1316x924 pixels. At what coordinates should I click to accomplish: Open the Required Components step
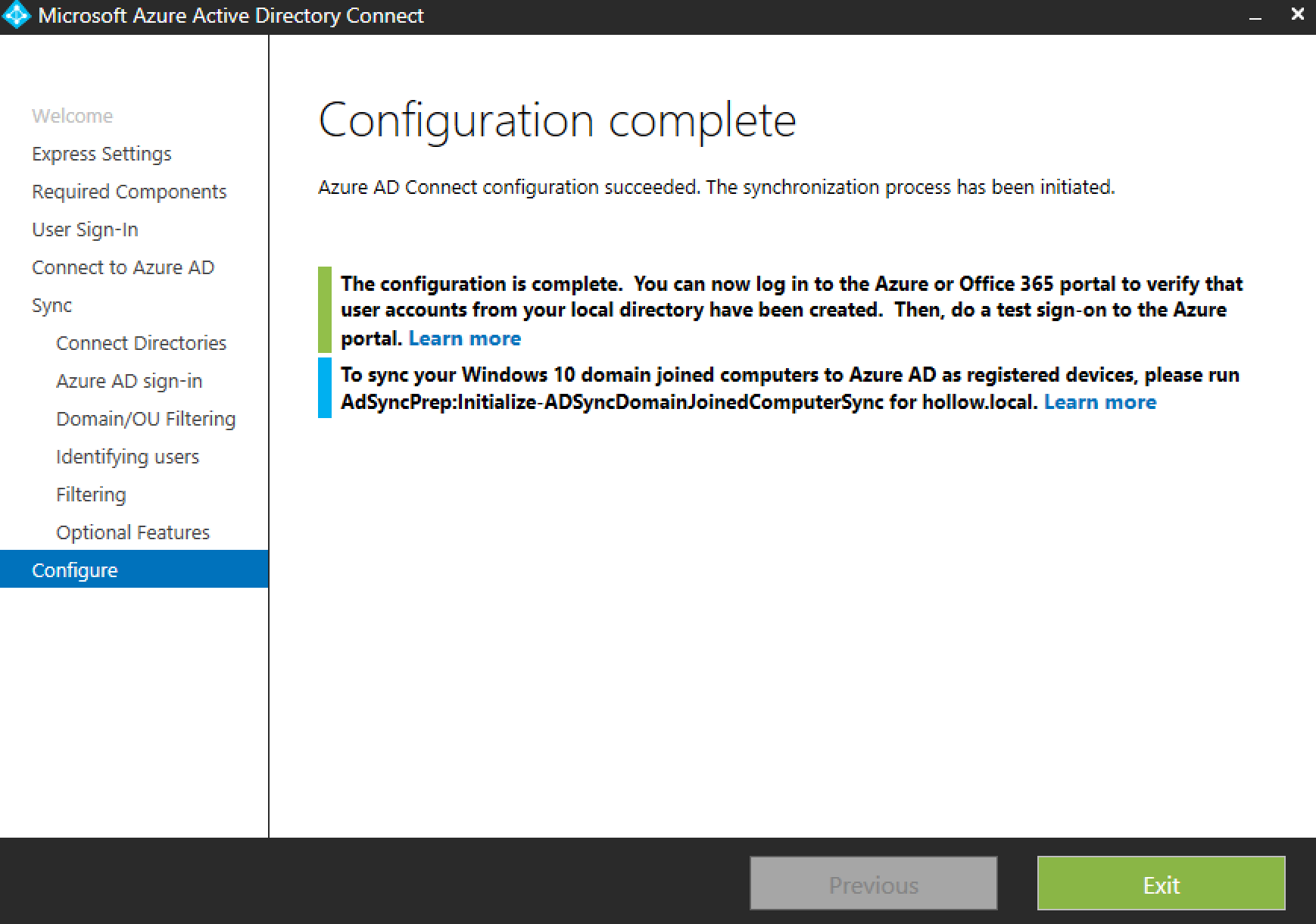click(129, 192)
